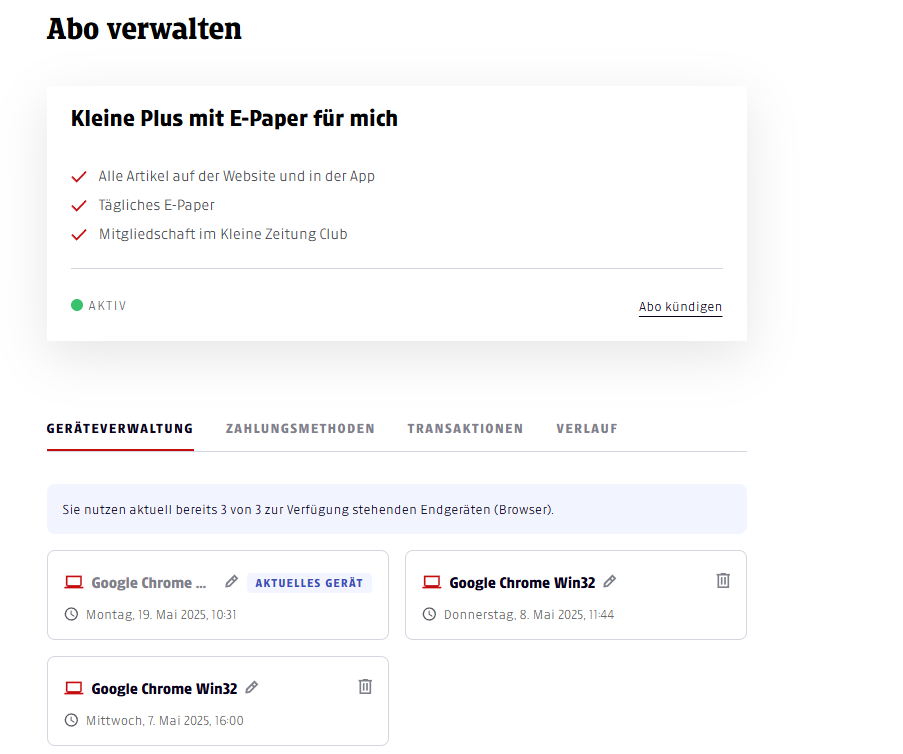Click date text Montag, 19. Mai 2025, 10:31
903x754 pixels.
(x=161, y=615)
